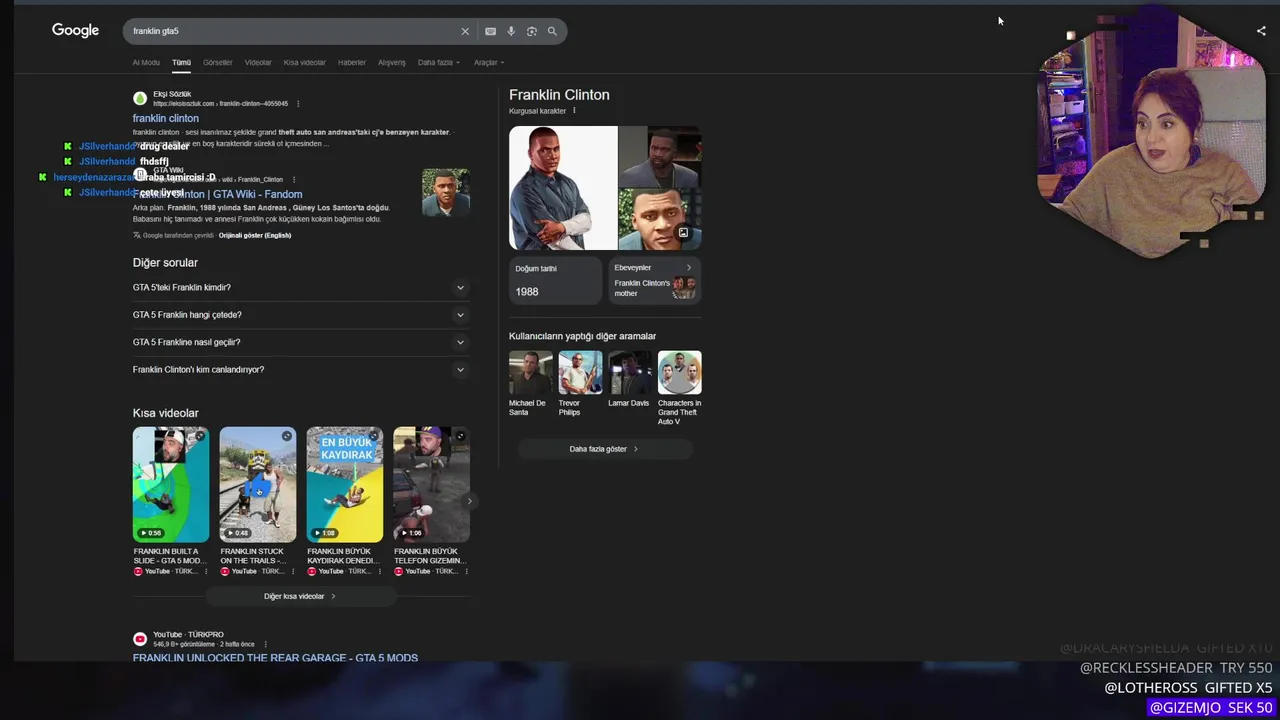Open Ekşi Sözlük result options dots
This screenshot has width=1280, height=720.
pyautogui.click(x=298, y=103)
